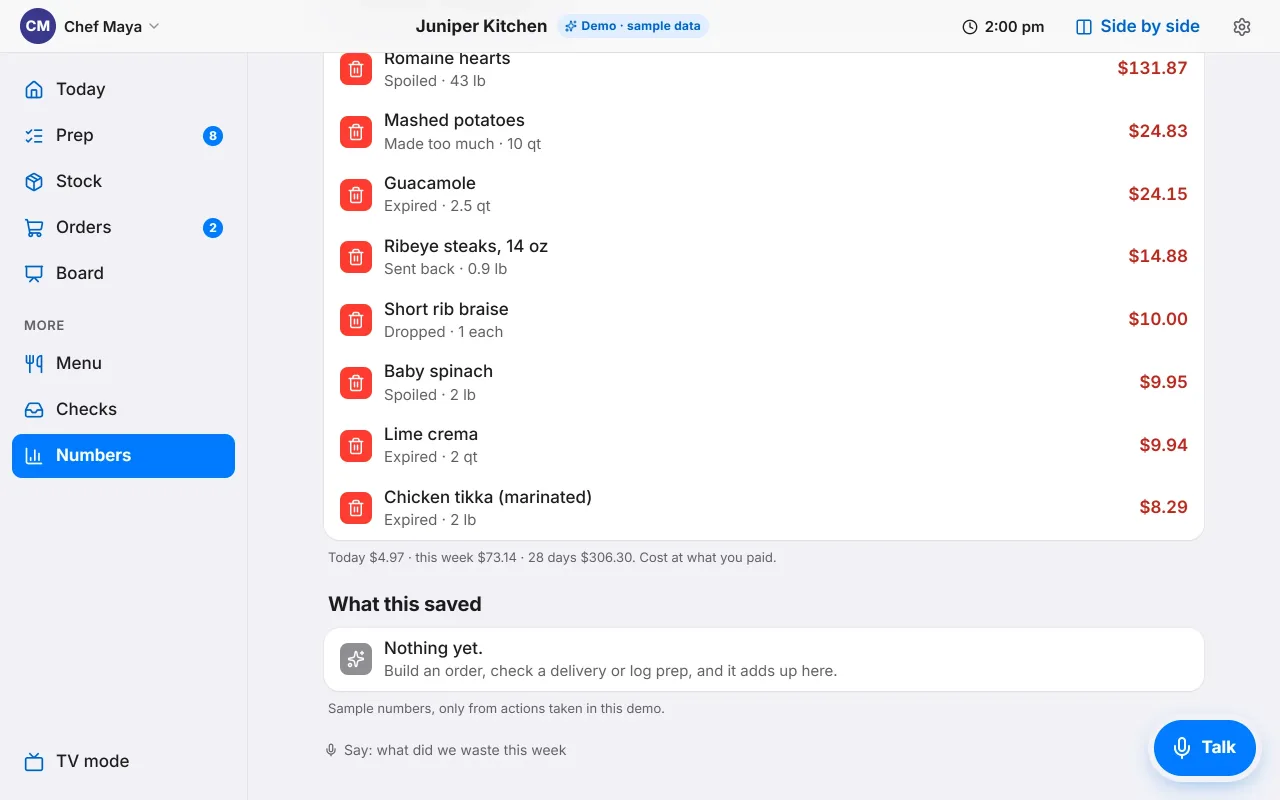Click the Talk voice button

[x=1204, y=747]
